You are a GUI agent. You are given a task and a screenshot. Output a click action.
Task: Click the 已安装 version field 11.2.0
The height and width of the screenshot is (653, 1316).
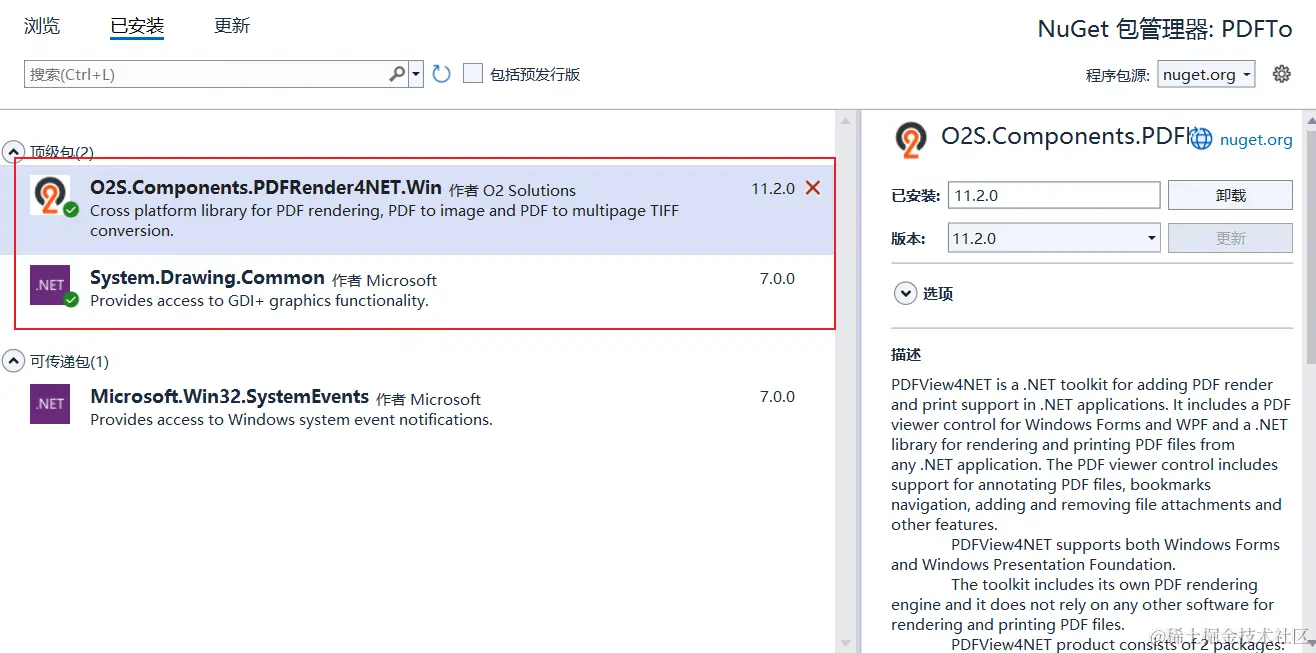[x=1054, y=195]
